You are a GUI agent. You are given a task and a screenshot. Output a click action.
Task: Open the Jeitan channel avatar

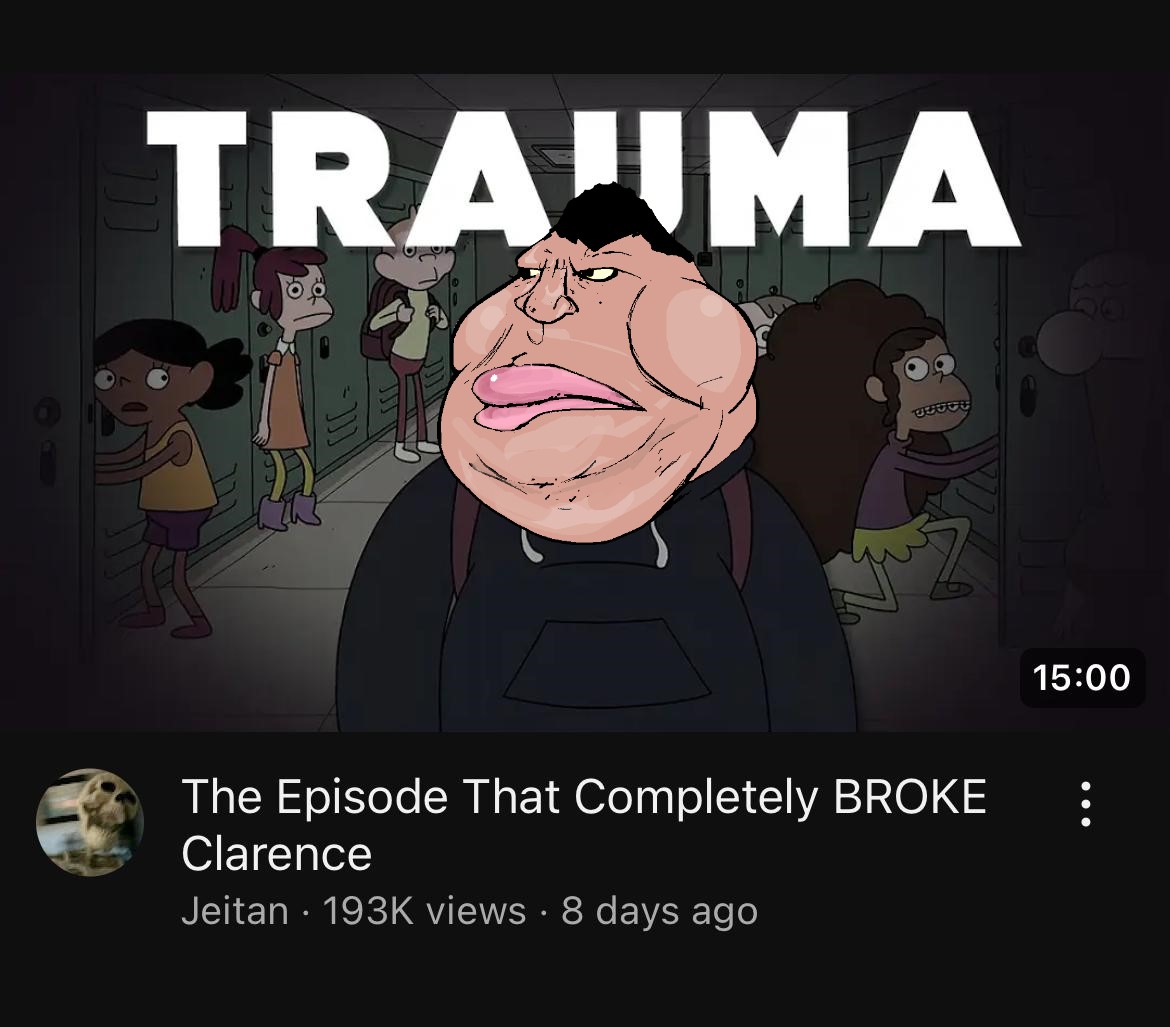pyautogui.click(x=90, y=822)
